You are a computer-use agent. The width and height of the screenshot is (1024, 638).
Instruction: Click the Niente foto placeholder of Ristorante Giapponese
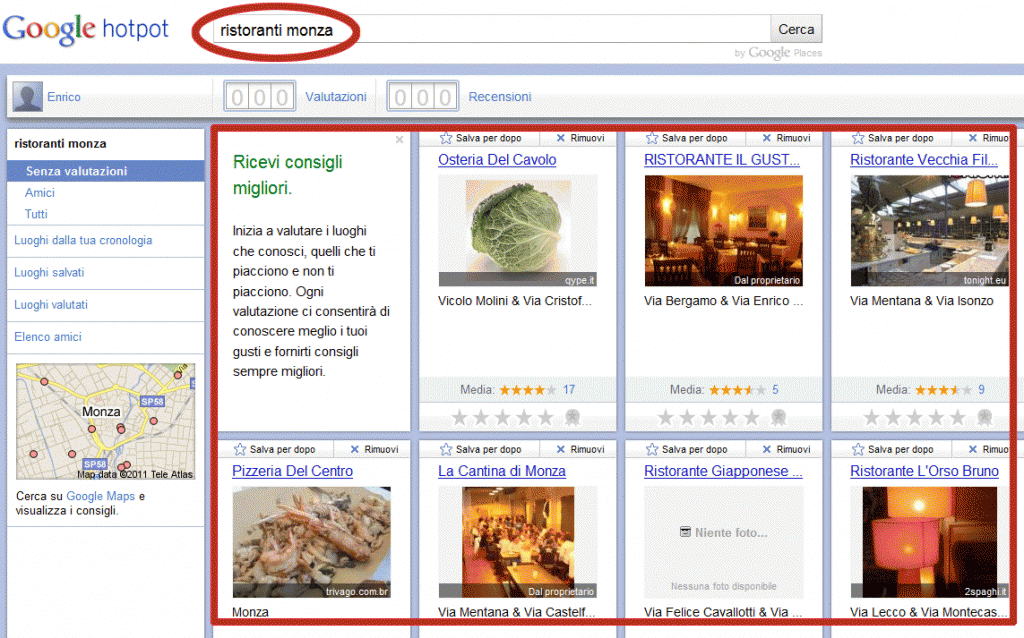coord(724,542)
